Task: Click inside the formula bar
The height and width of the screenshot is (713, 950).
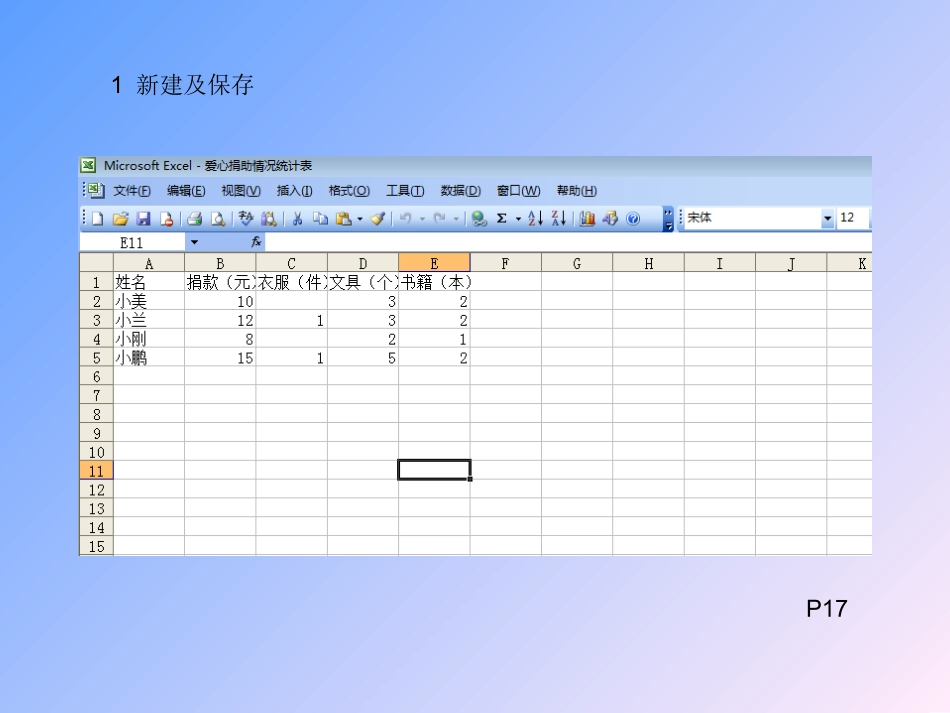Action: click(568, 242)
